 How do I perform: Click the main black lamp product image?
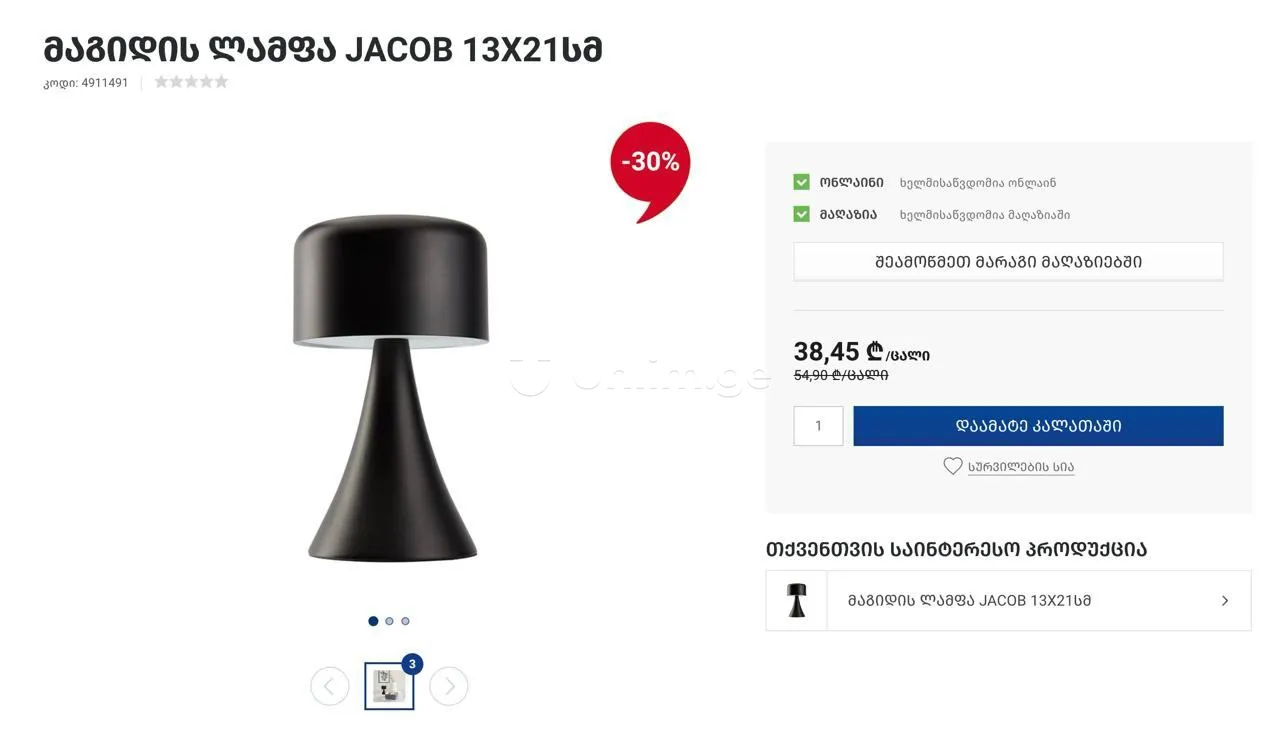[x=391, y=388]
